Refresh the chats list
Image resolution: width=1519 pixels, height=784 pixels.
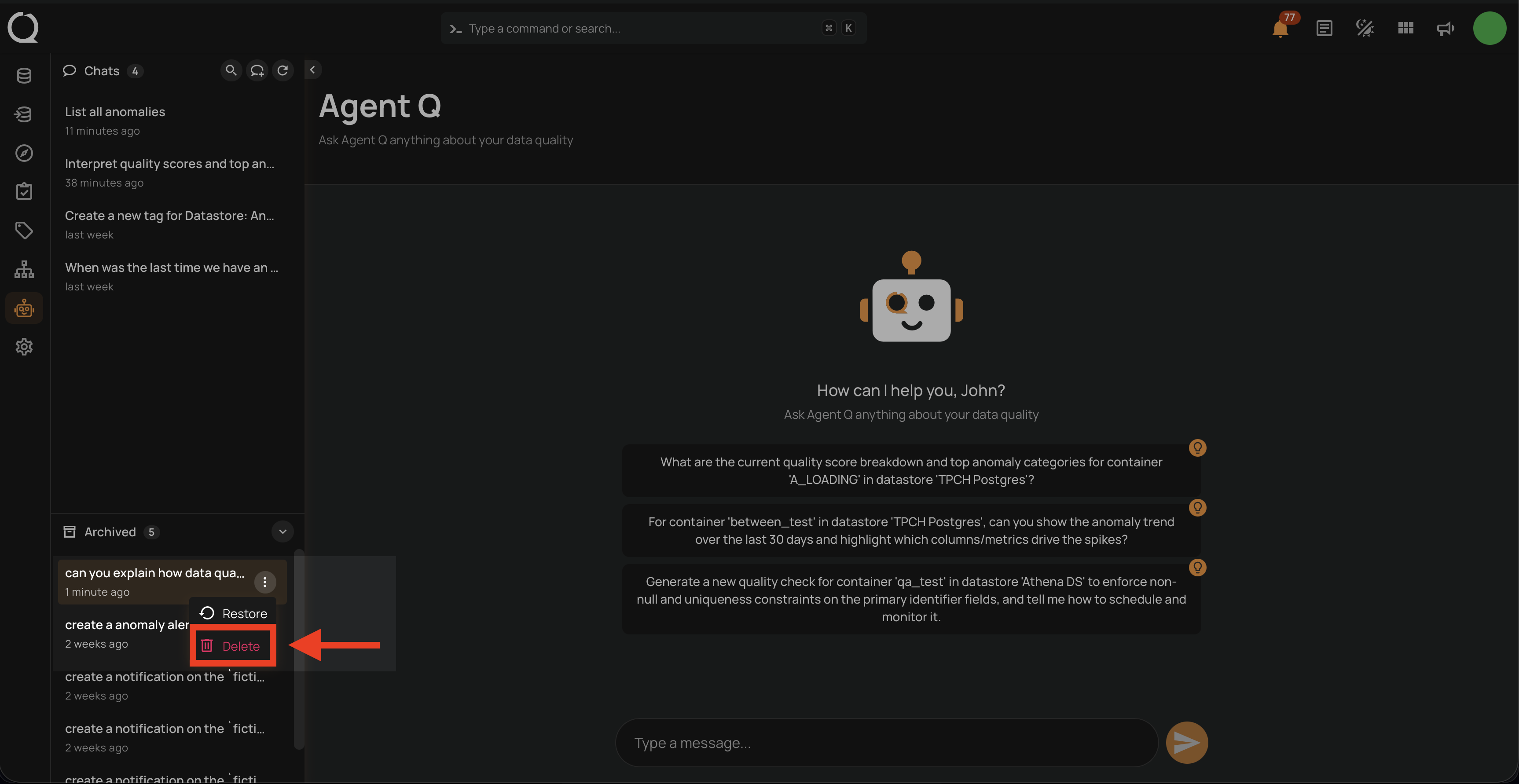[283, 71]
